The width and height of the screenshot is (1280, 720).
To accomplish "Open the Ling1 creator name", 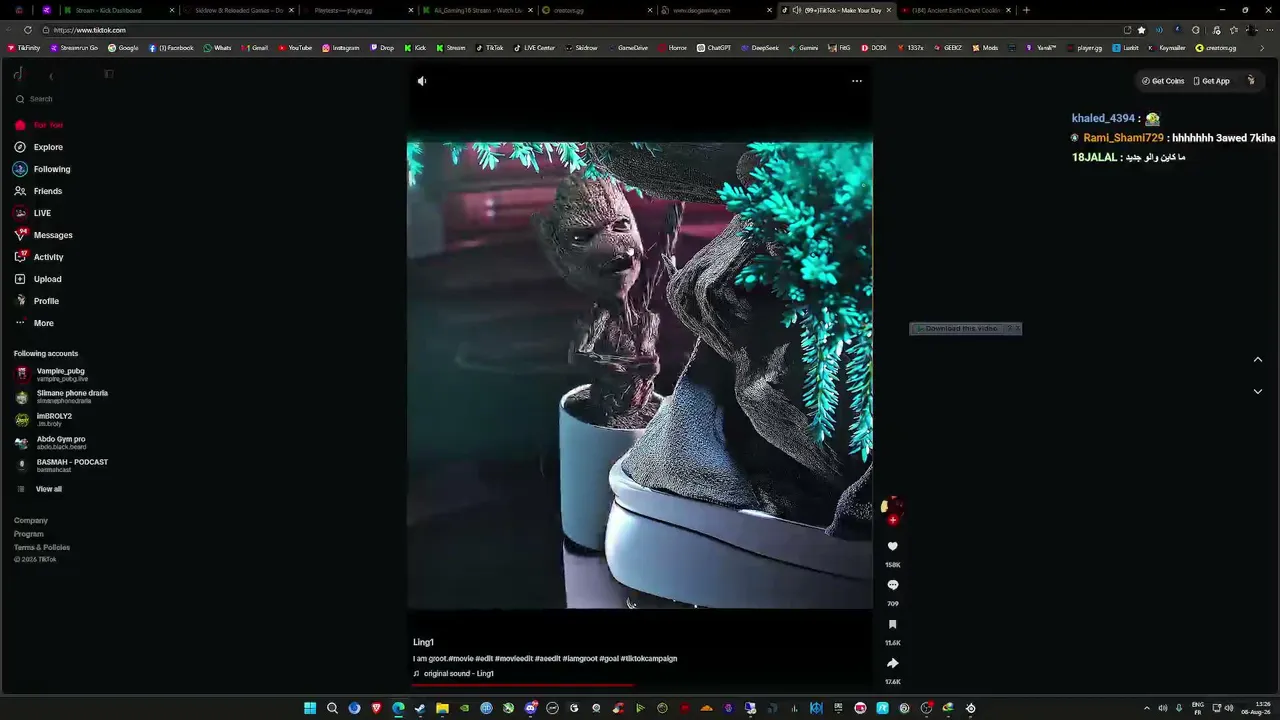I will coord(423,642).
